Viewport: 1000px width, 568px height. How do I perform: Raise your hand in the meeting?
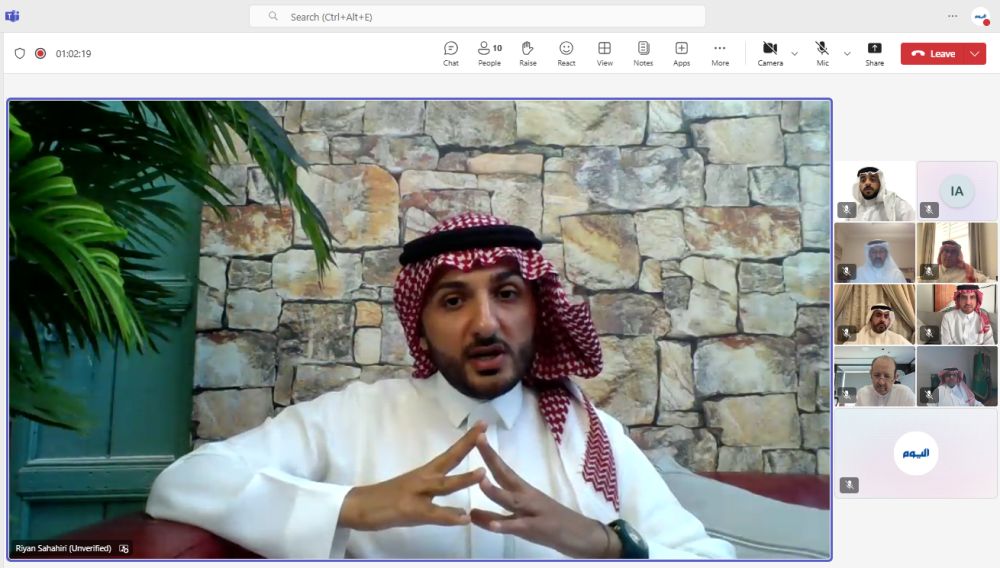click(x=528, y=53)
